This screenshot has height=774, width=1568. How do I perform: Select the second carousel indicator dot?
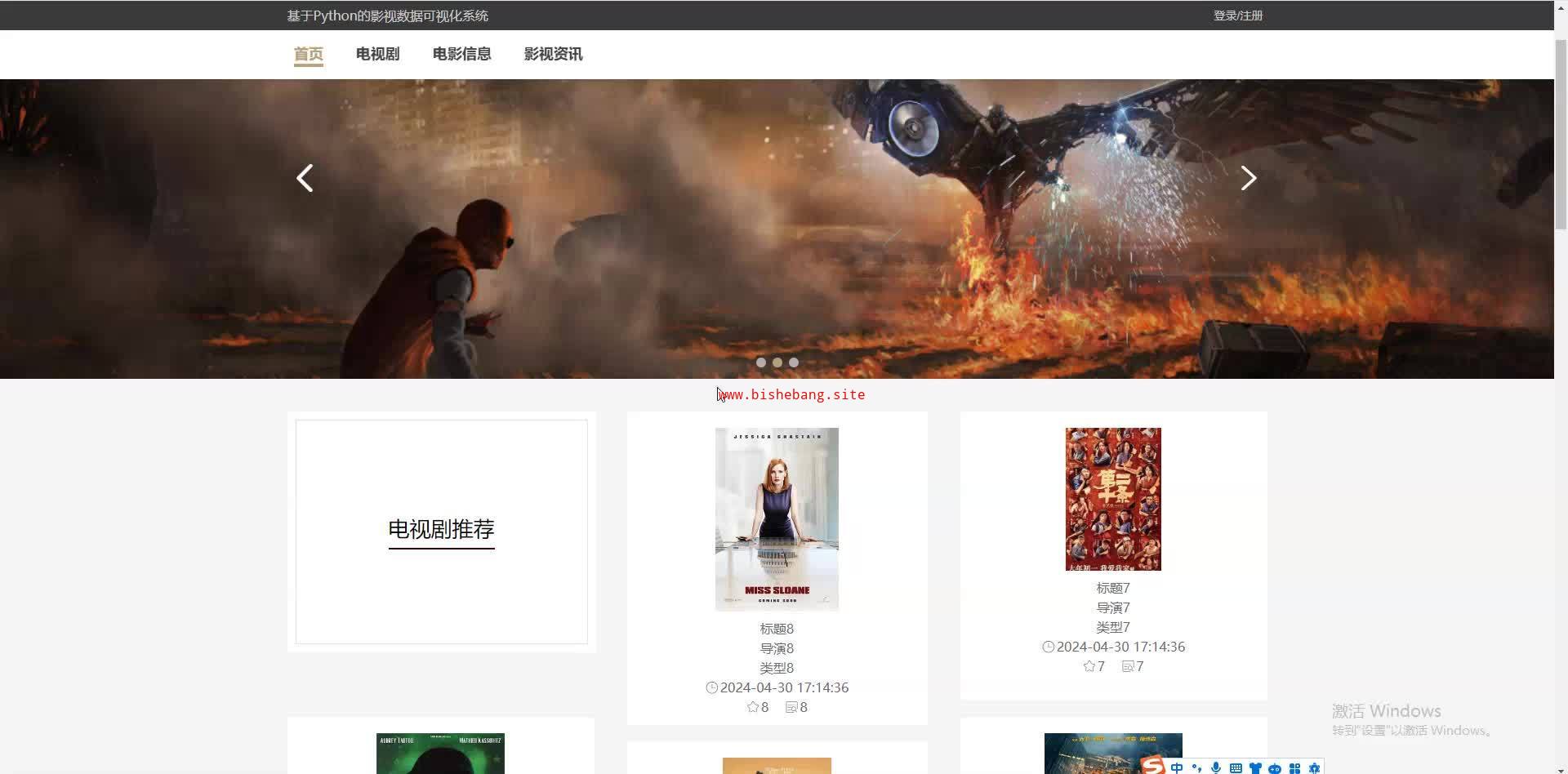click(x=777, y=363)
